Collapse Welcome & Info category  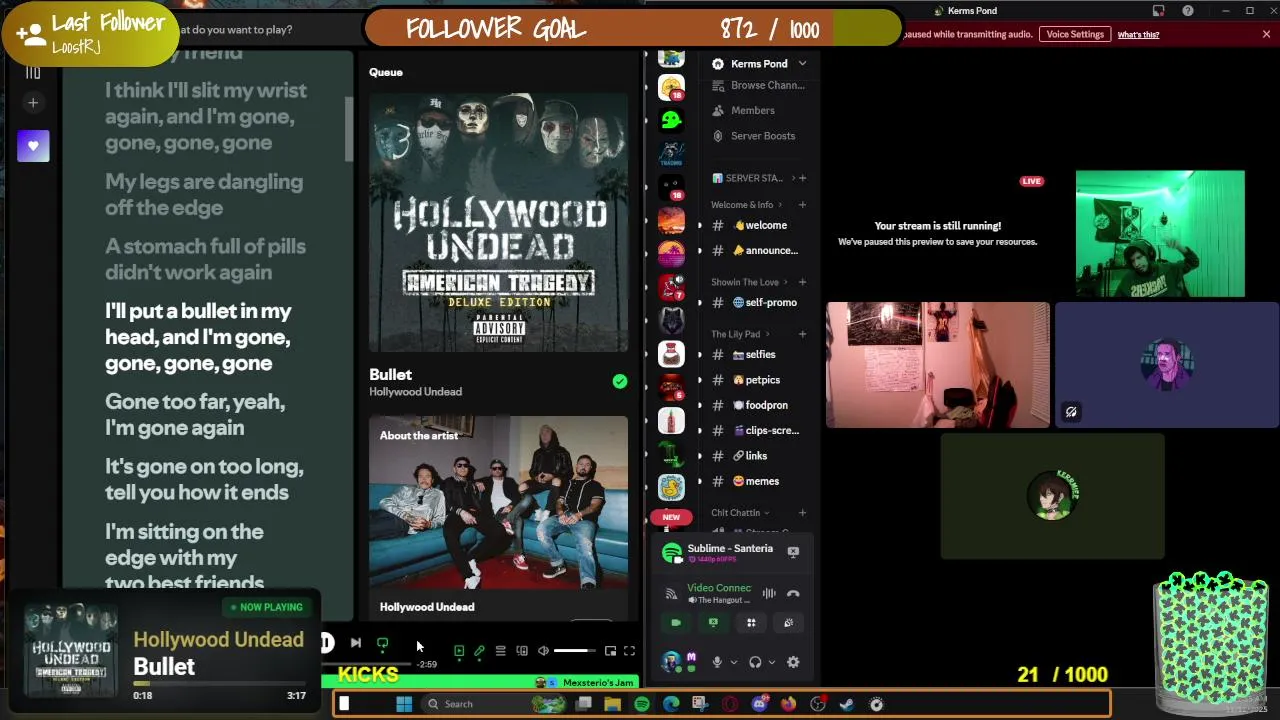tap(747, 205)
